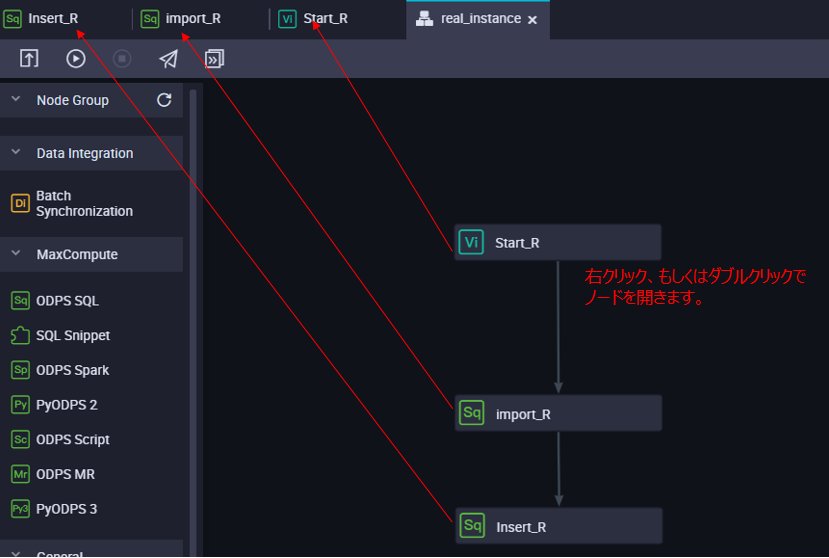Click the SQL Snippet label

click(73, 335)
